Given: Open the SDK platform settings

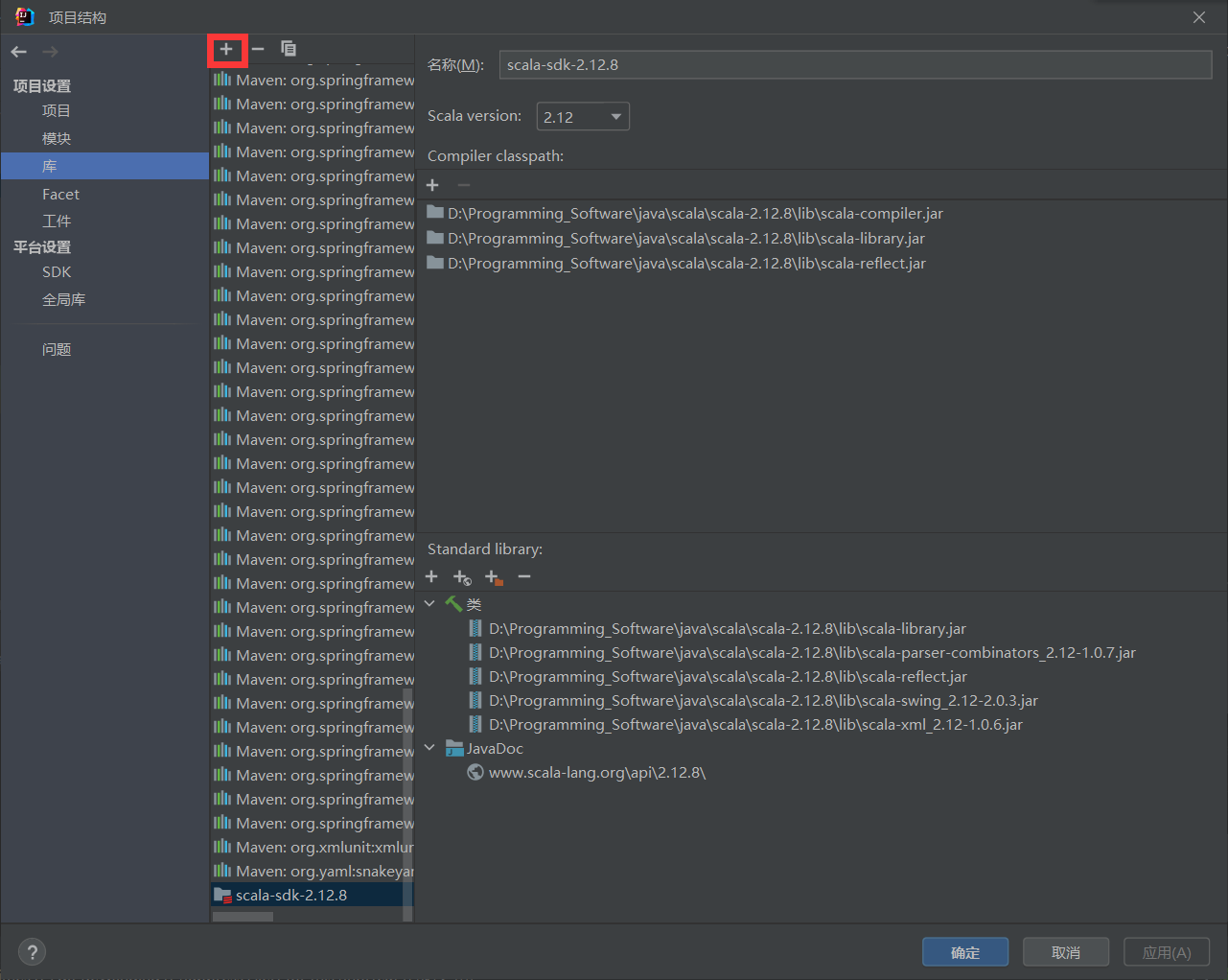Looking at the screenshot, I should click(x=57, y=272).
